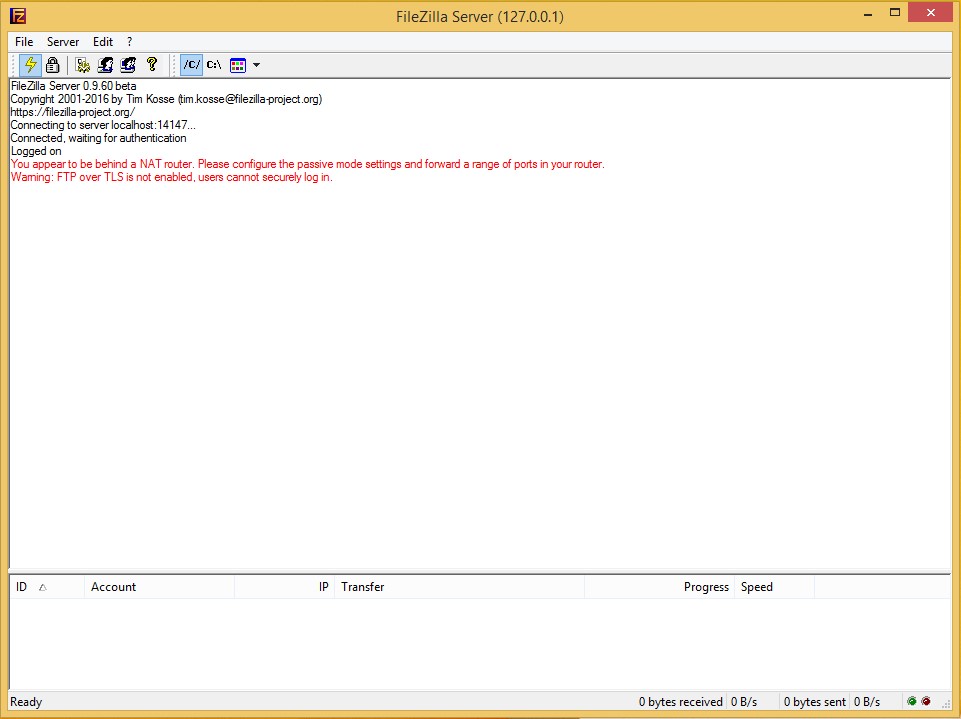Viewport: 961px width, 719px height.
Task: Minimize the FileZilla Server window
Action: [x=867, y=13]
